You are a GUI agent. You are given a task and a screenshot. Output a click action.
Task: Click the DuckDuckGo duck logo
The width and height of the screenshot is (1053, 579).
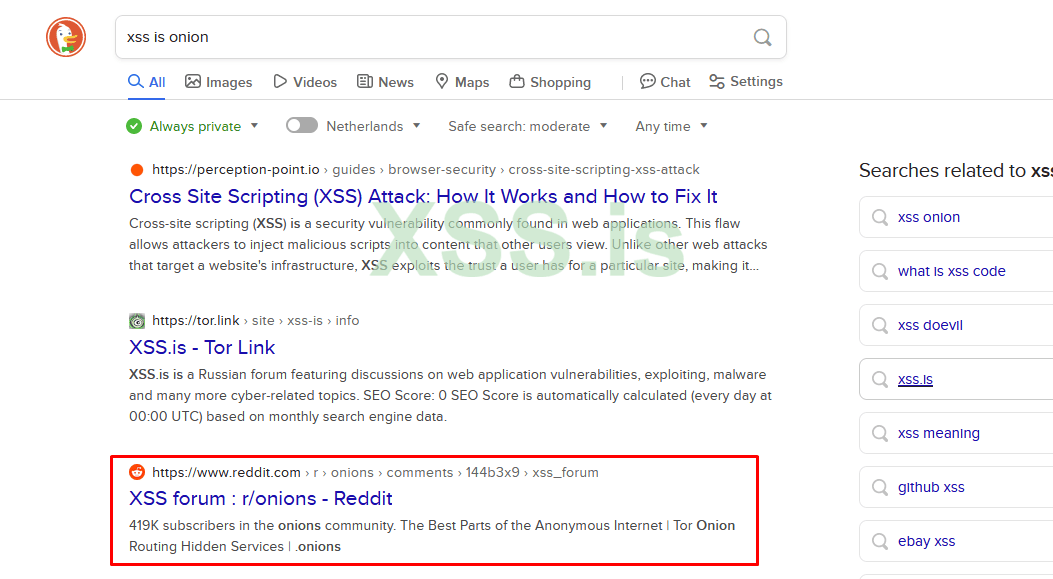[66, 37]
